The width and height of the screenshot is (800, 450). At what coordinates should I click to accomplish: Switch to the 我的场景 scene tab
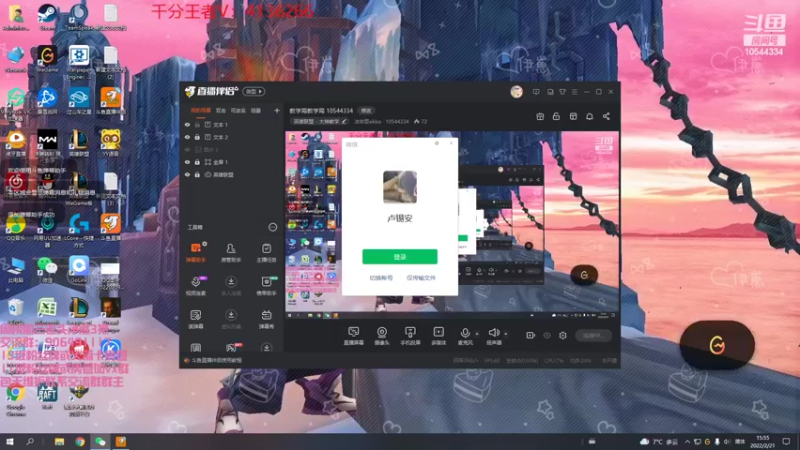201,111
